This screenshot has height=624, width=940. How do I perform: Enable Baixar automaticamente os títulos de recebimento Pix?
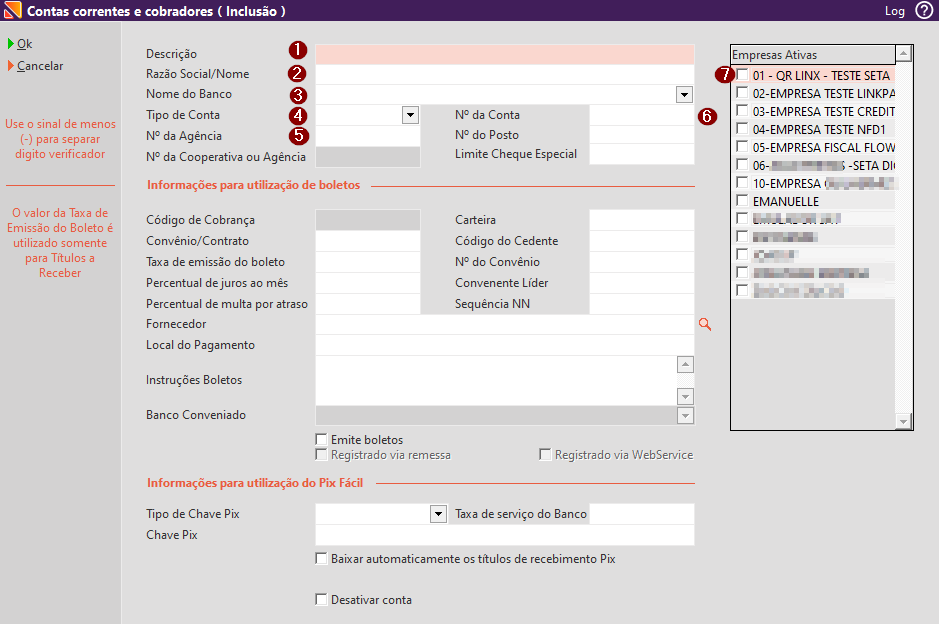point(321,559)
